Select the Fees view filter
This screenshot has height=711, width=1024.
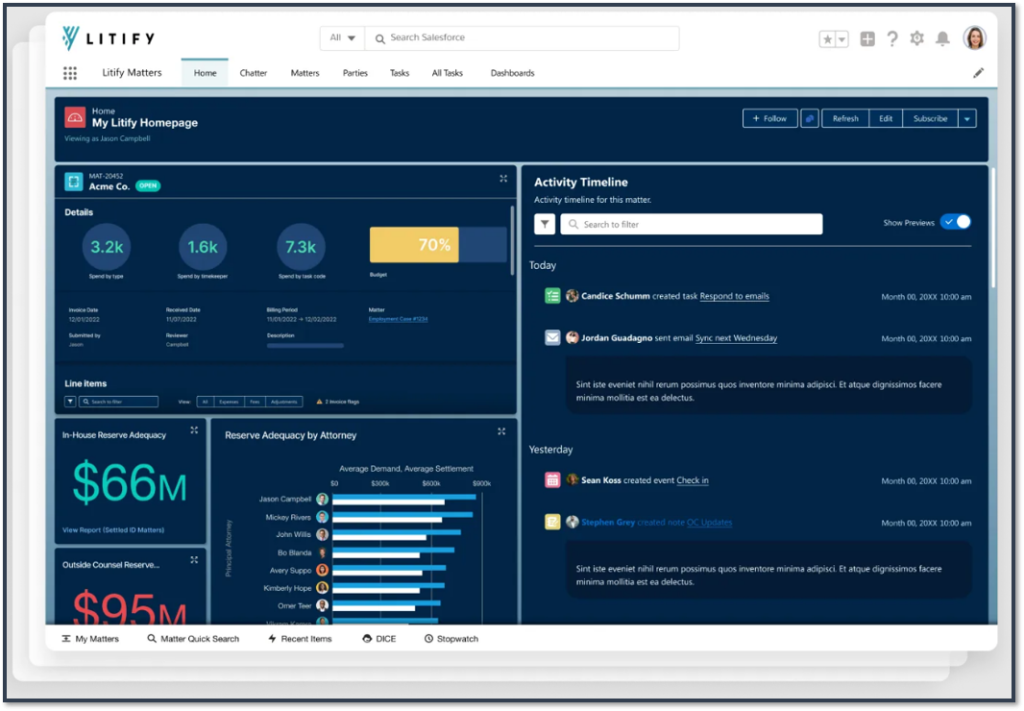coord(255,402)
